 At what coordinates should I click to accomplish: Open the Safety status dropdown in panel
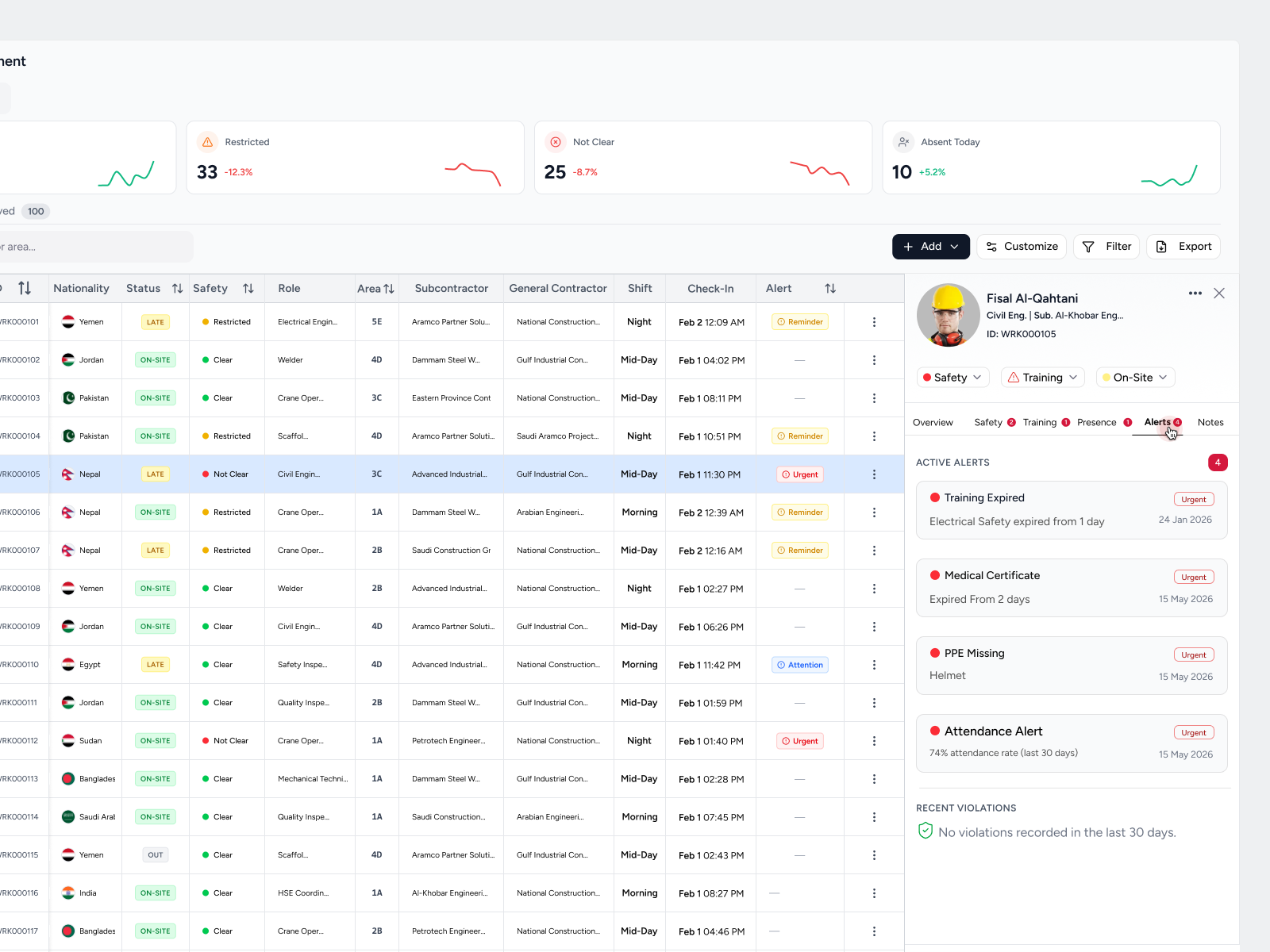[952, 378]
